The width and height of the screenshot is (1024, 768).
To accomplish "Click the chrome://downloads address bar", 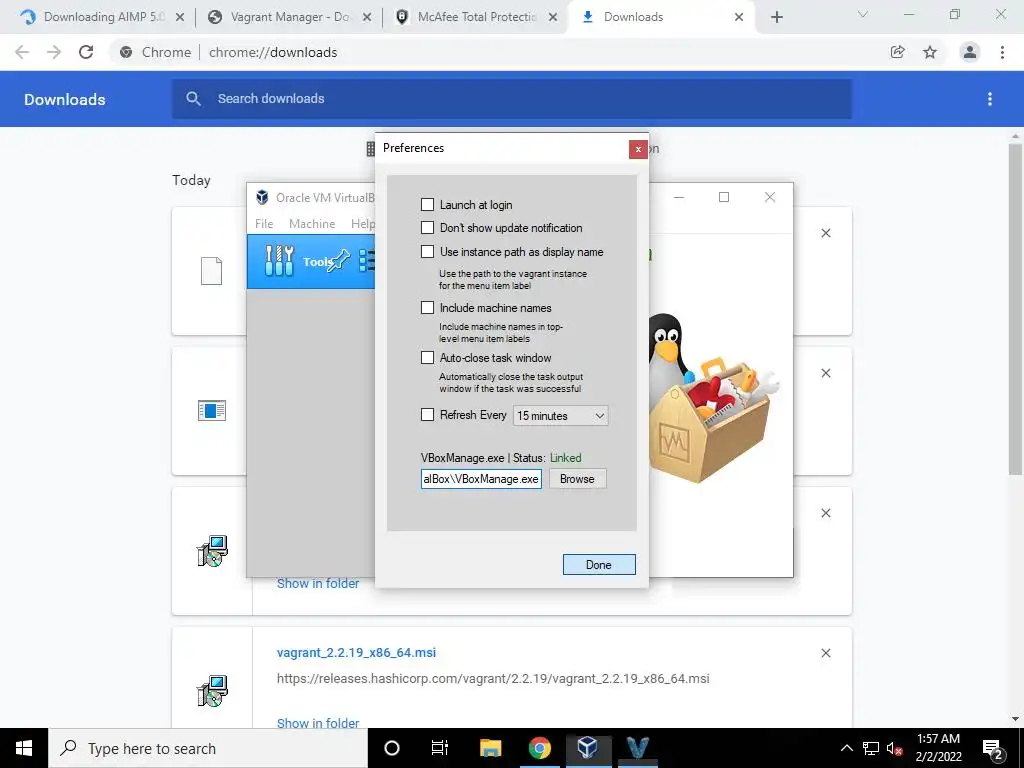I will click(496, 52).
